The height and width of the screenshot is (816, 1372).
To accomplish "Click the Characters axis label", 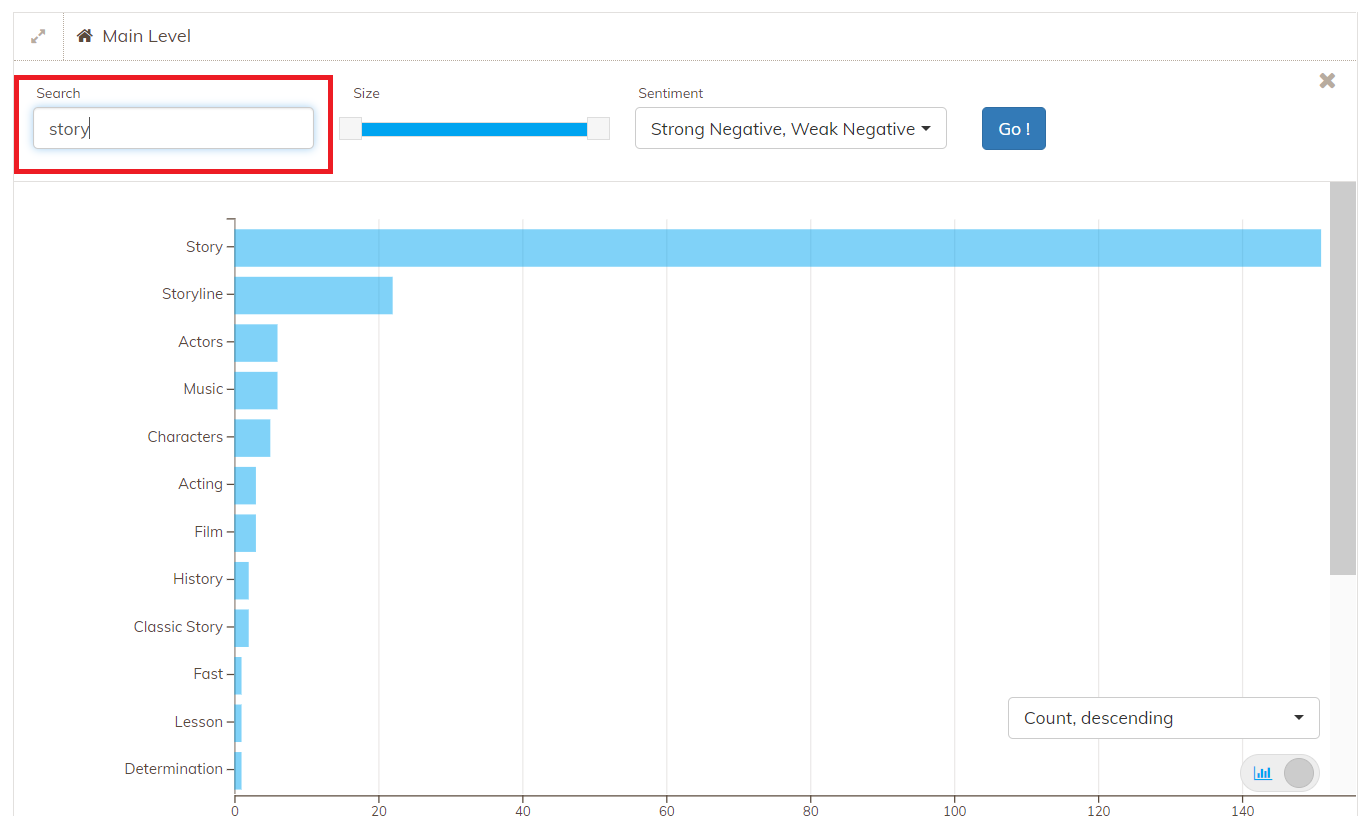I will (x=185, y=437).
